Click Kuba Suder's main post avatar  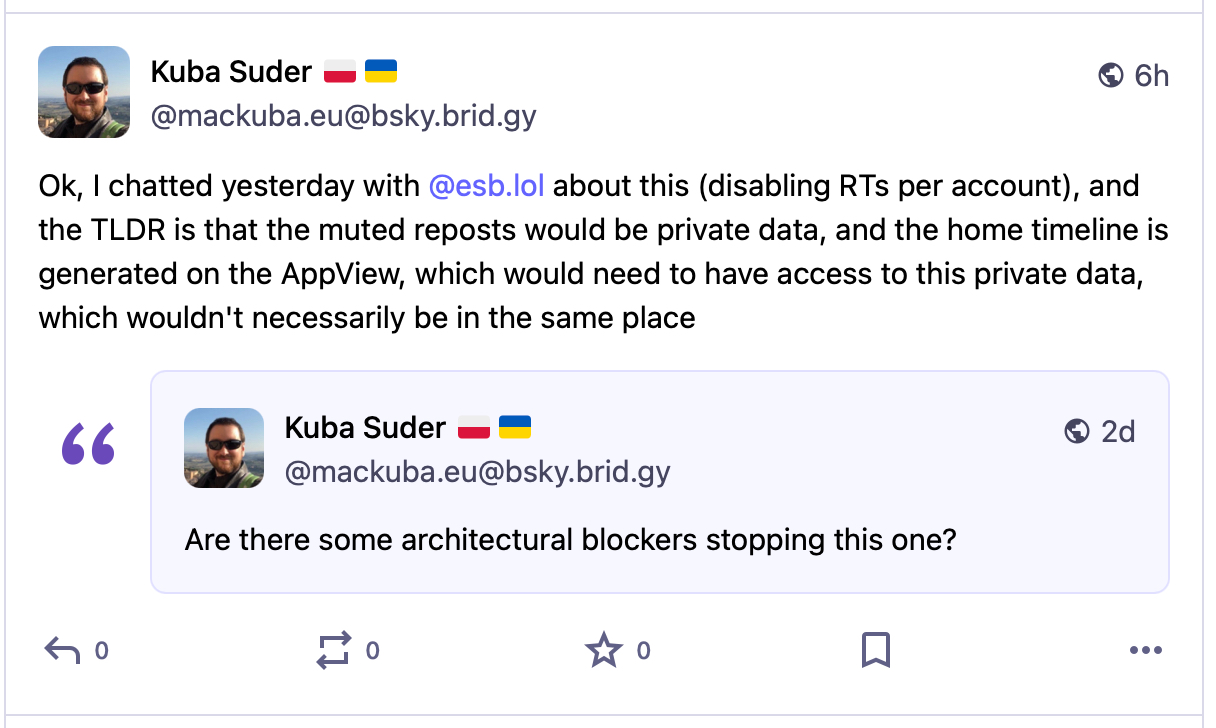[84, 92]
